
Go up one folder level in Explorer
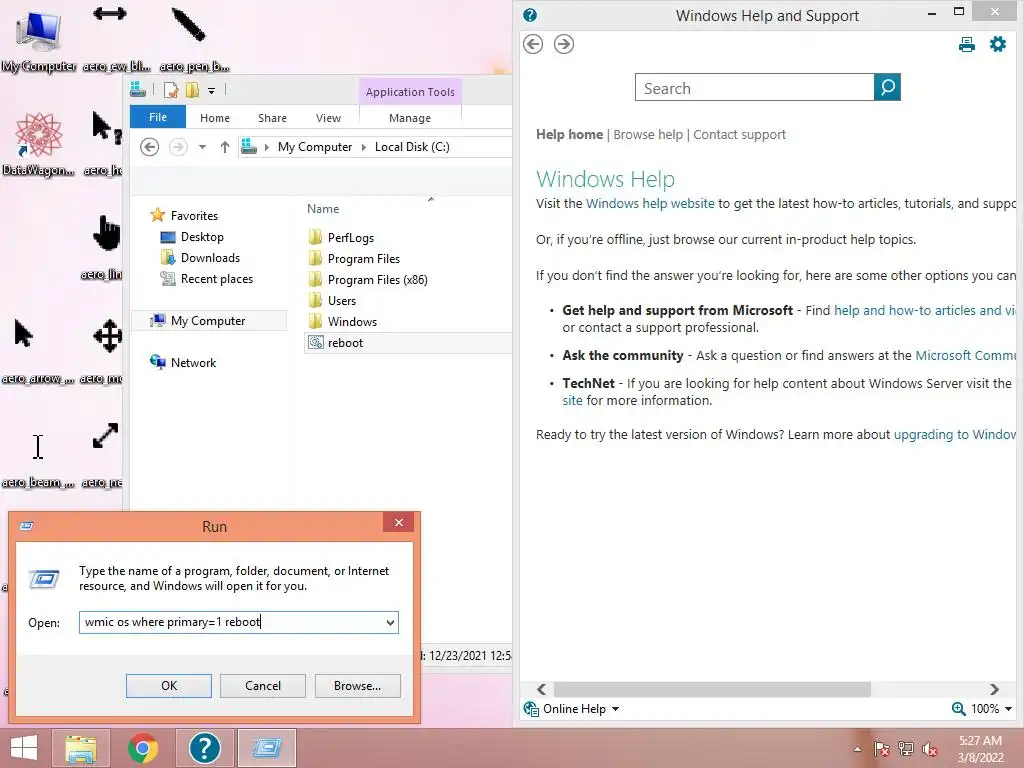click(225, 147)
